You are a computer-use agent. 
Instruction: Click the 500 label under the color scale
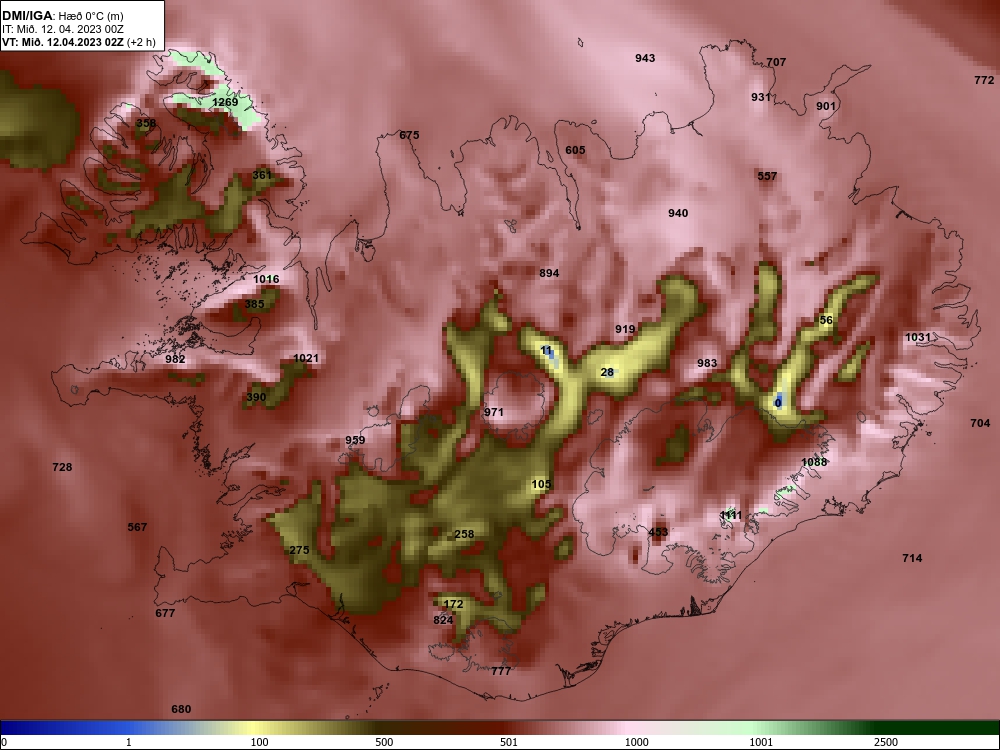pos(385,742)
